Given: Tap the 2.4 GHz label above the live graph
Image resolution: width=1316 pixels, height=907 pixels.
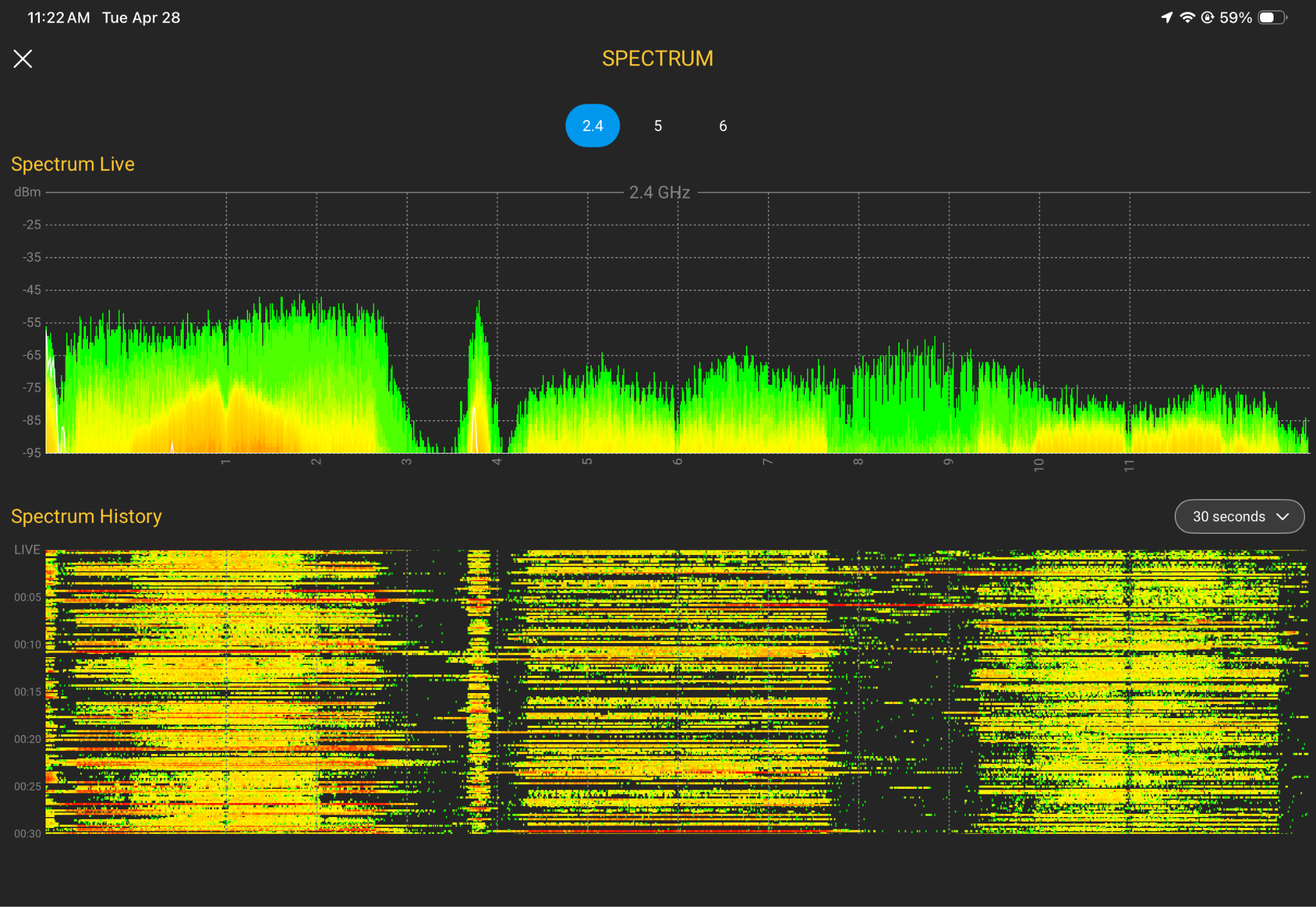Looking at the screenshot, I should pyautogui.click(x=660, y=192).
